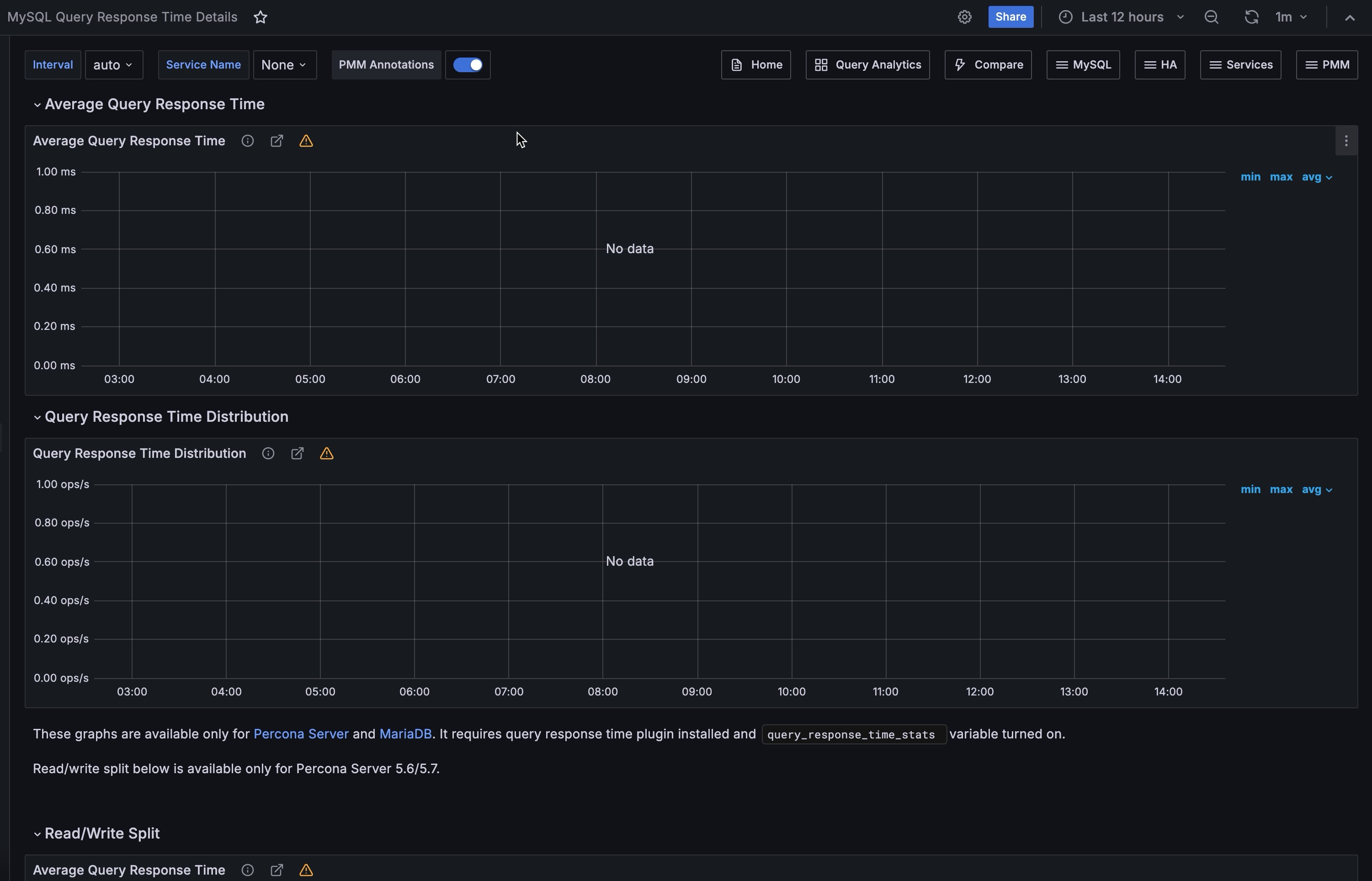Click the Share button
This screenshot has height=881, width=1372.
click(1010, 17)
